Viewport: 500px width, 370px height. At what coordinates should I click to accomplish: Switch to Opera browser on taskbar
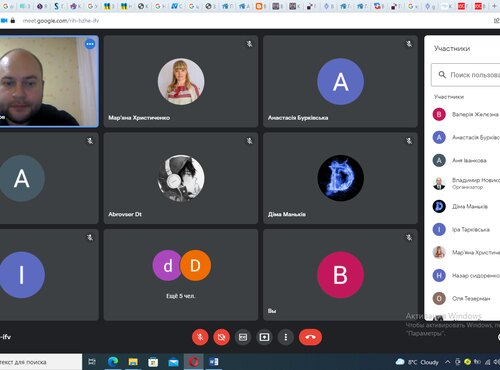click(x=194, y=362)
